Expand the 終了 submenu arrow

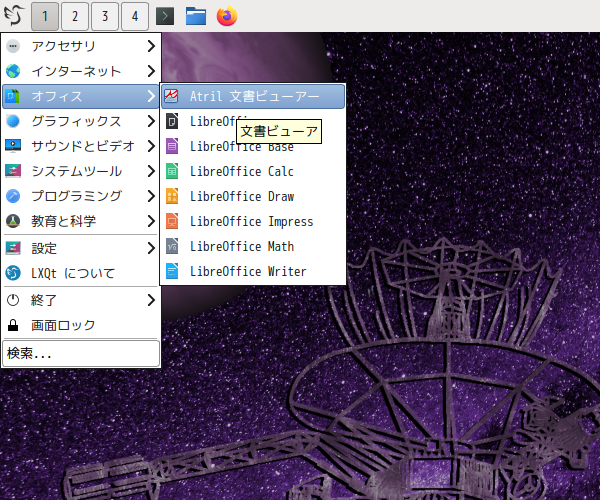(x=151, y=300)
